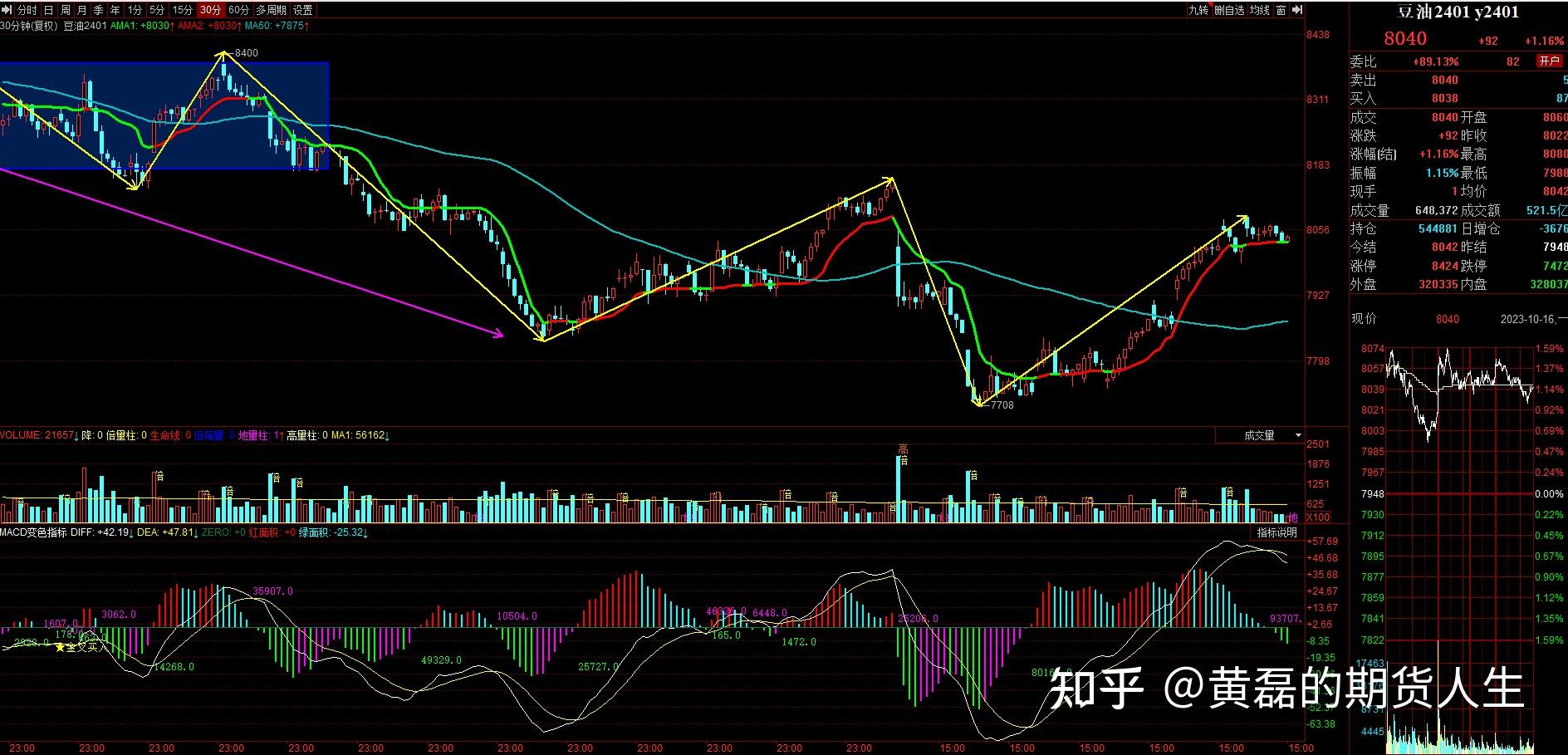Toggle the 九转 indicator button
This screenshot has width=1568, height=755.
point(1198,10)
